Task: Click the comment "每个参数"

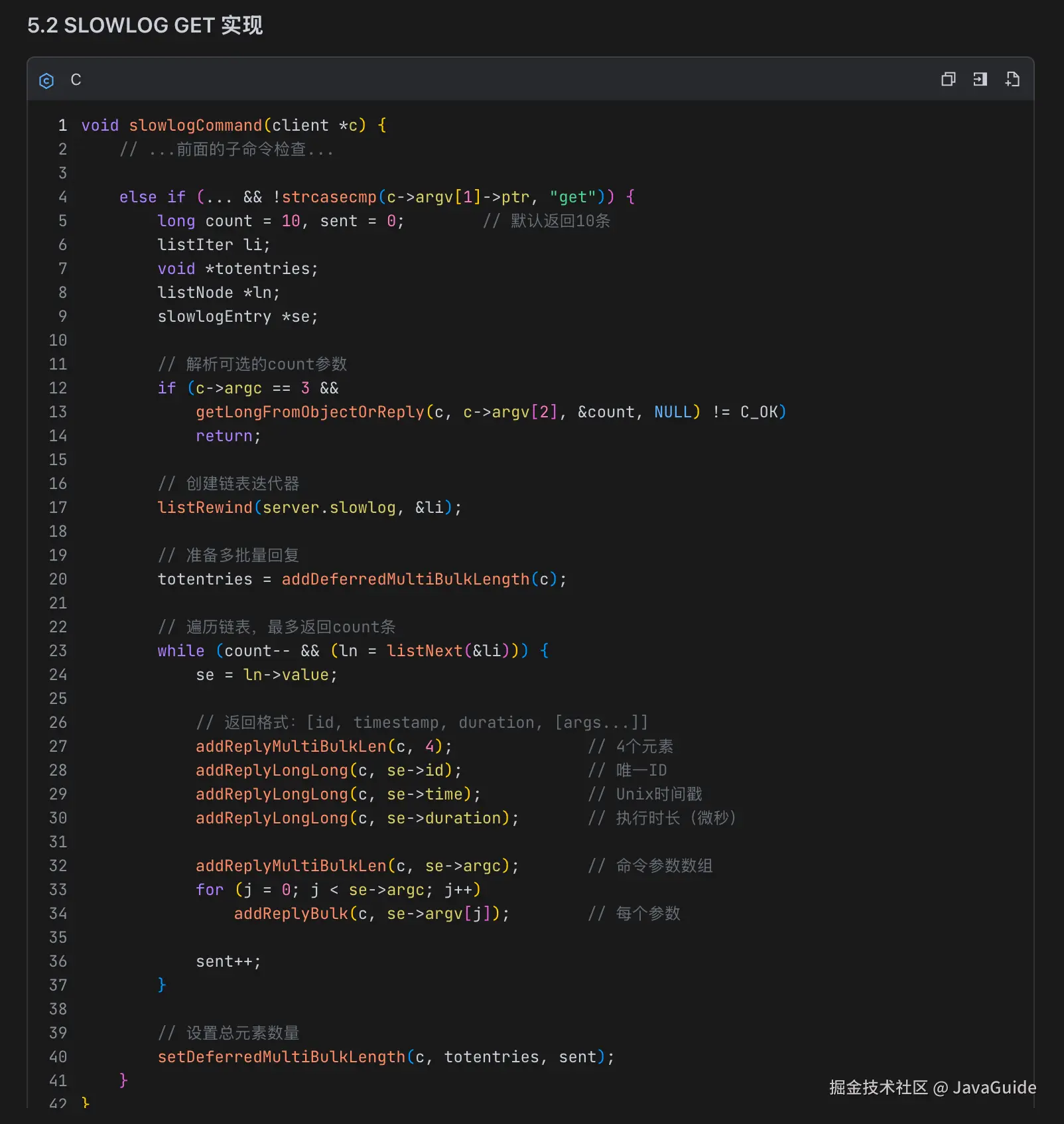Action: (649, 914)
